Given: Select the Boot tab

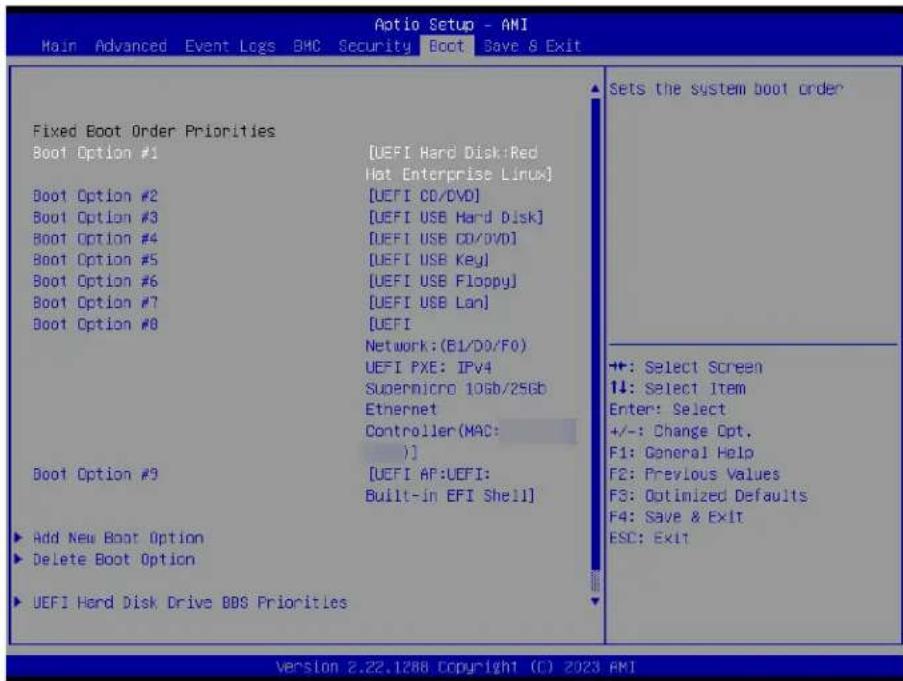Looking at the screenshot, I should [x=447, y=46].
